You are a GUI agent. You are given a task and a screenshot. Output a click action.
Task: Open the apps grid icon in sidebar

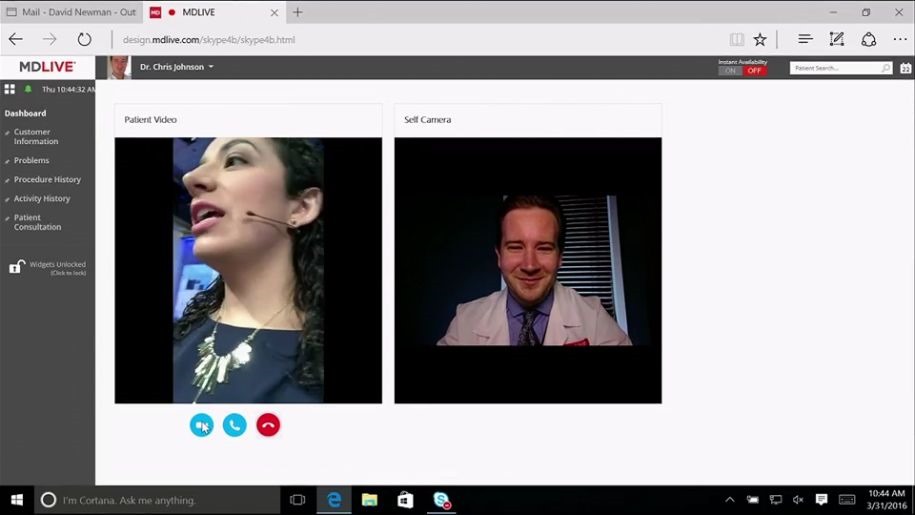10,89
